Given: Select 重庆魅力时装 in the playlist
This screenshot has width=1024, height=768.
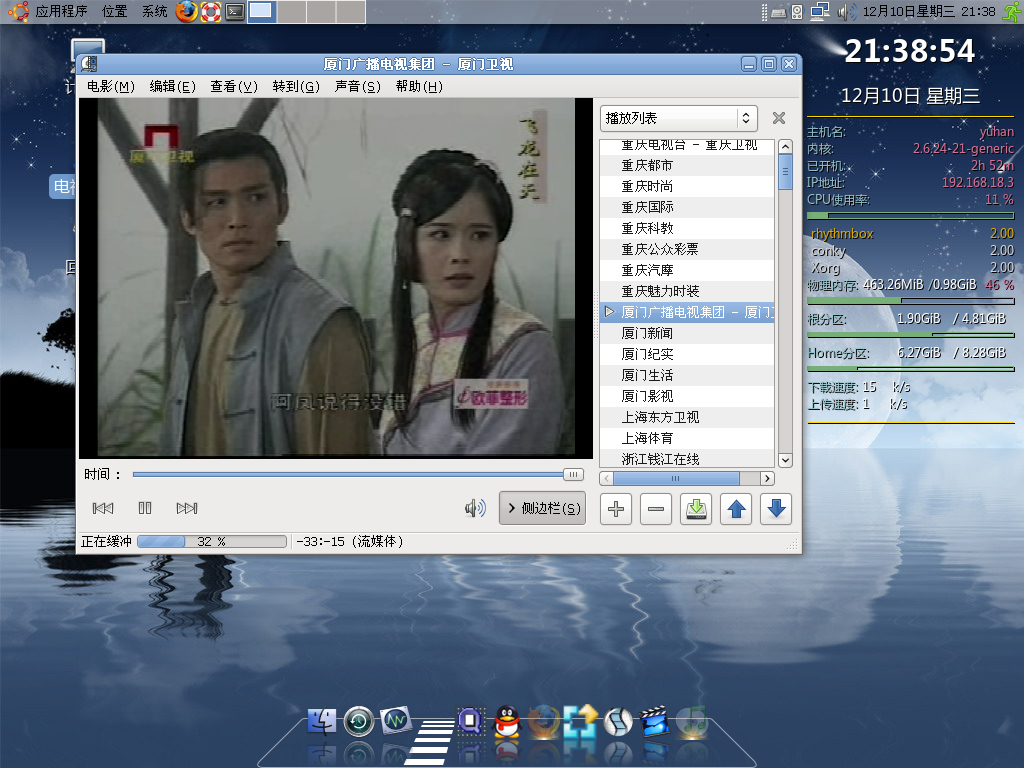Looking at the screenshot, I should click(x=687, y=291).
